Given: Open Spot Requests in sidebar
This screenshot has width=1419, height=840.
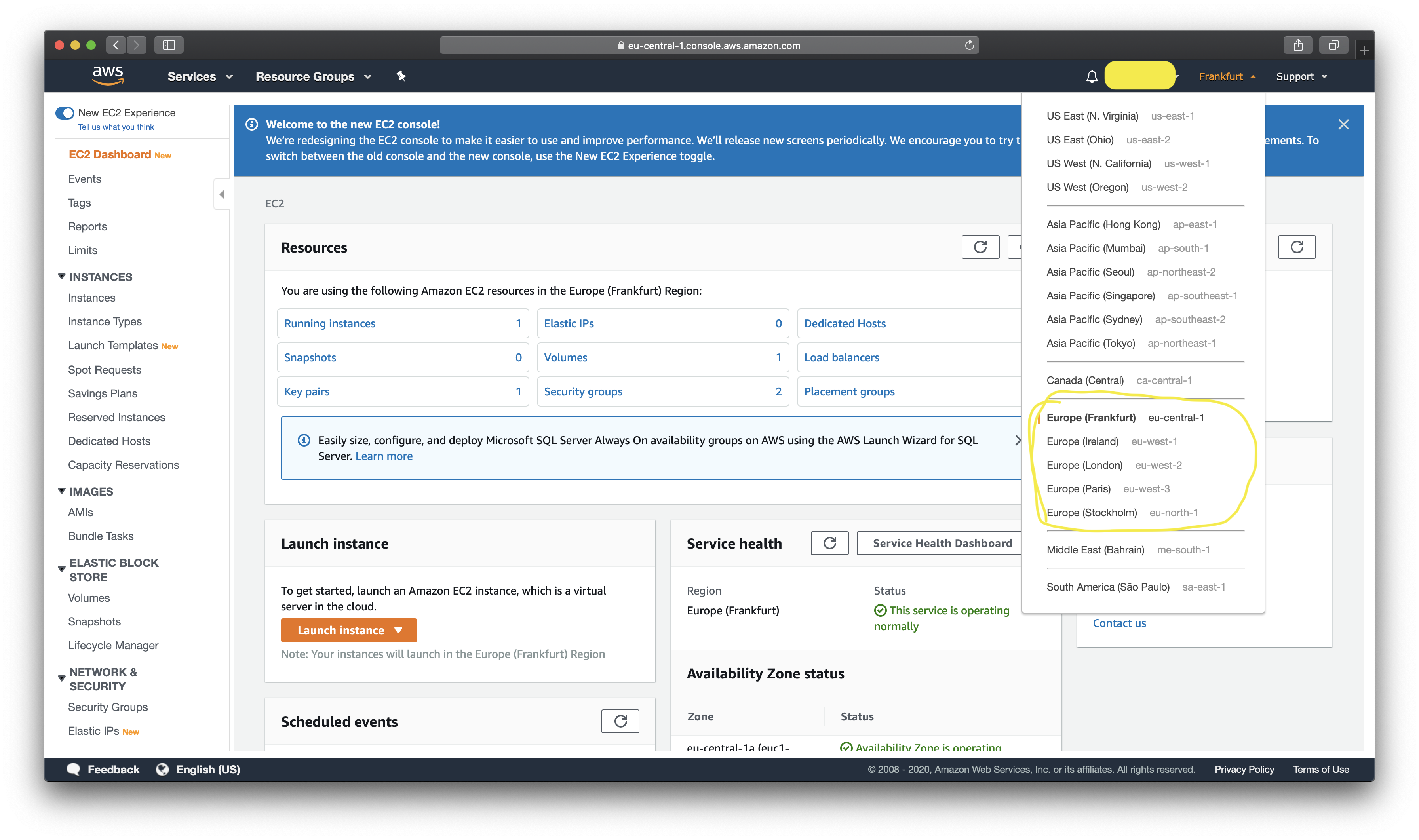Looking at the screenshot, I should (x=105, y=370).
